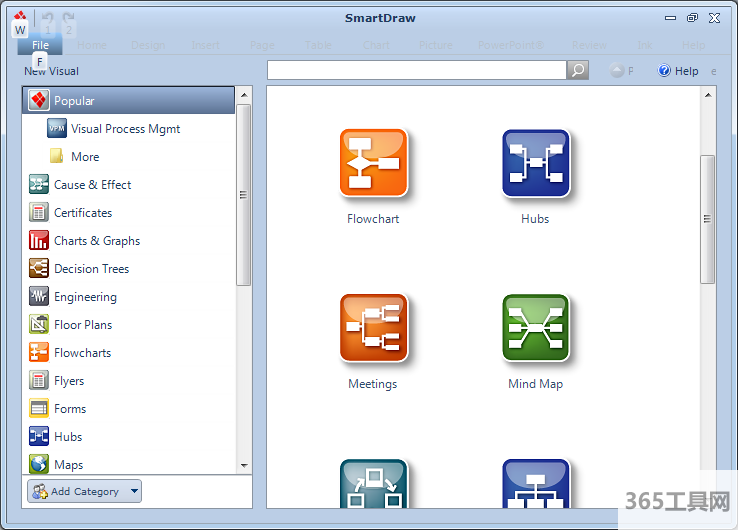The height and width of the screenshot is (530, 738).
Task: Open the File menu
Action: pyautogui.click(x=40, y=45)
